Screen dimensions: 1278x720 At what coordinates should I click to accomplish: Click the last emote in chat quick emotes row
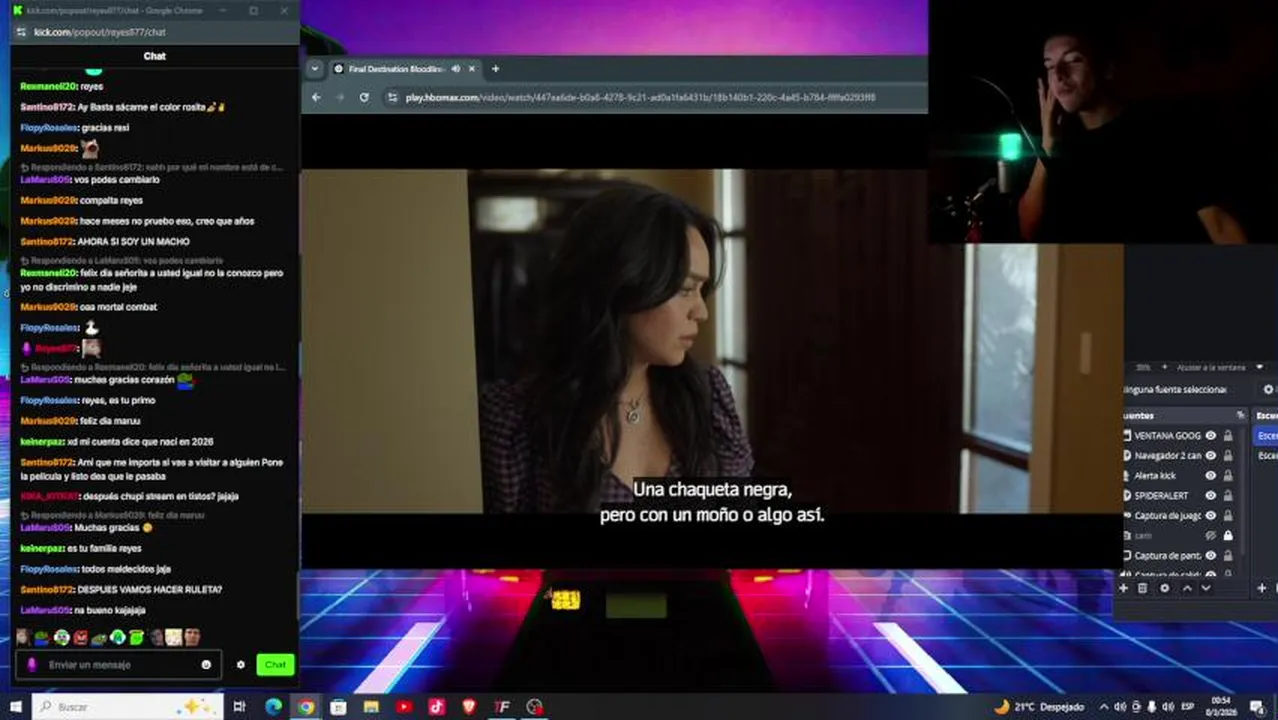pos(193,637)
